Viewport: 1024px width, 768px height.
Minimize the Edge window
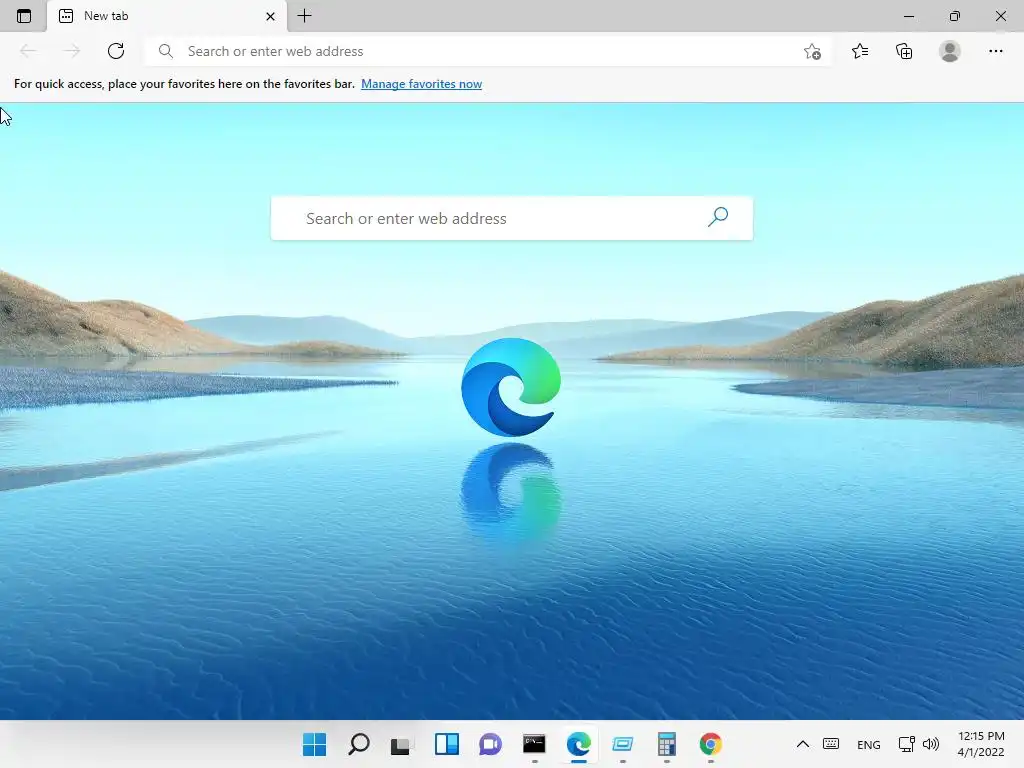tap(908, 16)
